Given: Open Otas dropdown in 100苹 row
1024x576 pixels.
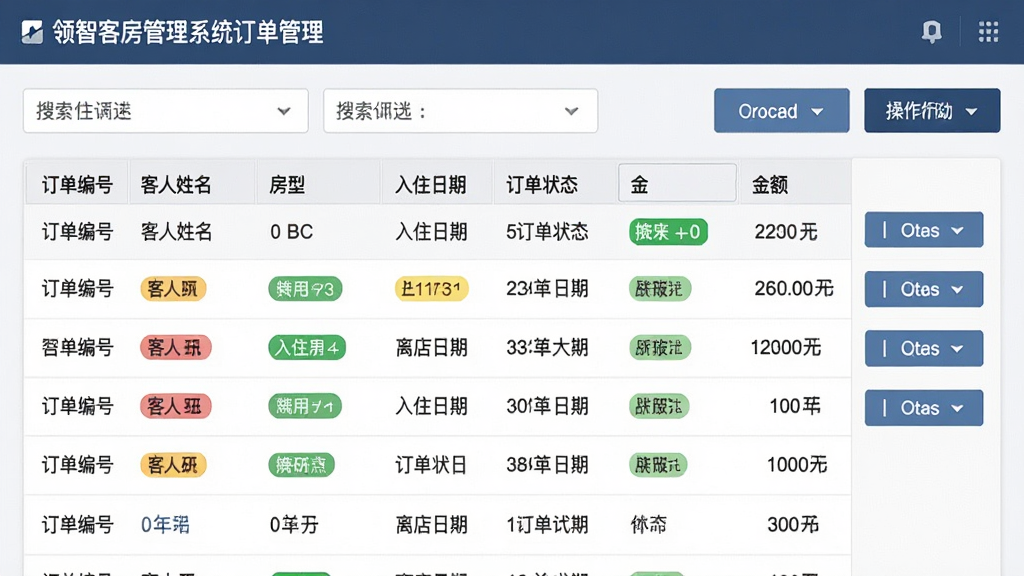Looking at the screenshot, I should (923, 408).
